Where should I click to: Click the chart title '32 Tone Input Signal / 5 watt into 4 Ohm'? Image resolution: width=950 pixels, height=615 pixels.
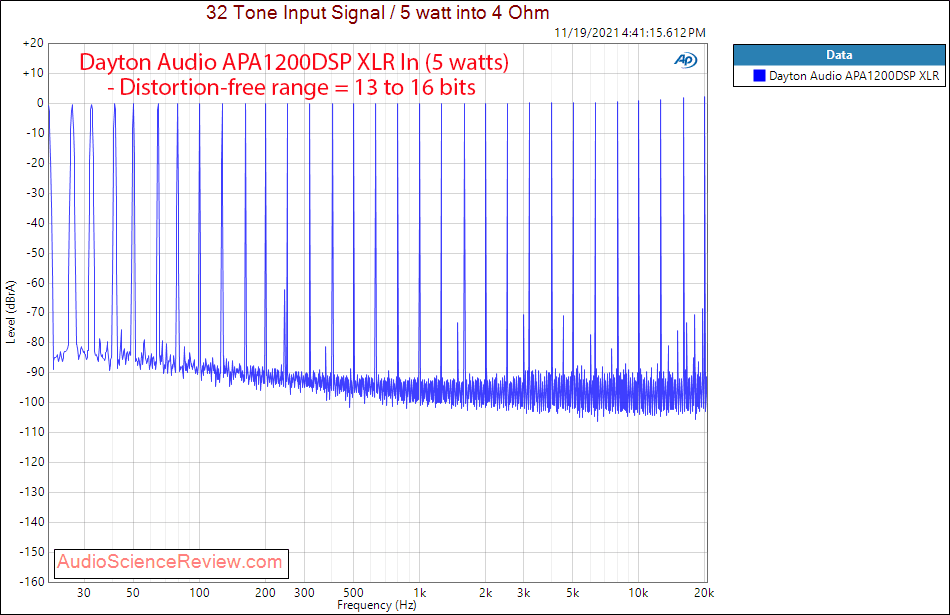(x=377, y=13)
